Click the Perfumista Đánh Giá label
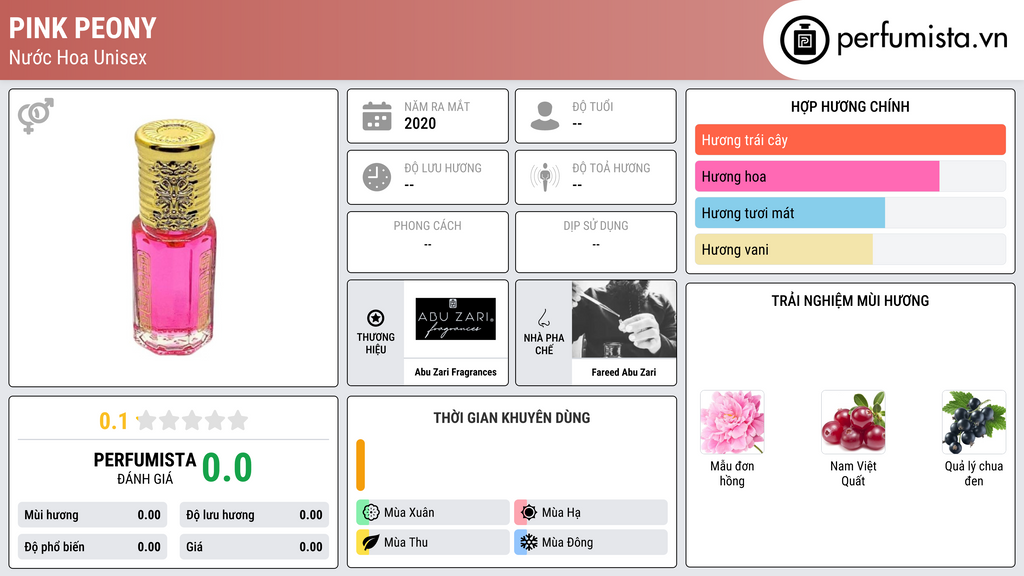Image resolution: width=1024 pixels, height=576 pixels. [145, 468]
